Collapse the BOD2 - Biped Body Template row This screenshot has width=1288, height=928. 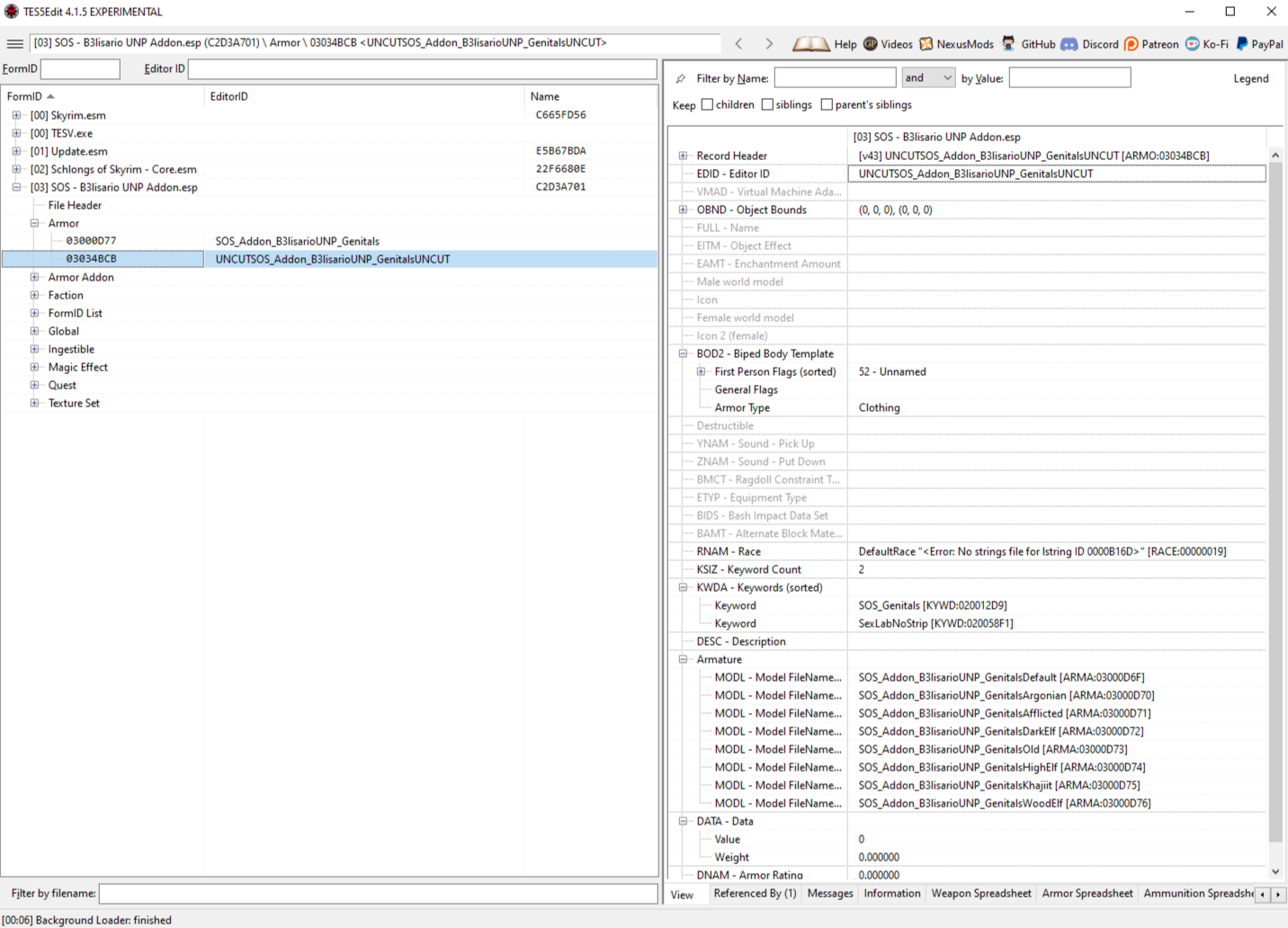click(x=683, y=353)
